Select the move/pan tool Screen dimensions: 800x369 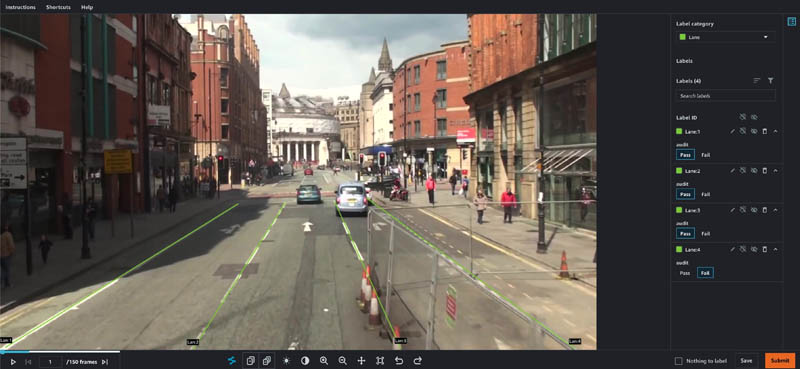pyautogui.click(x=361, y=361)
